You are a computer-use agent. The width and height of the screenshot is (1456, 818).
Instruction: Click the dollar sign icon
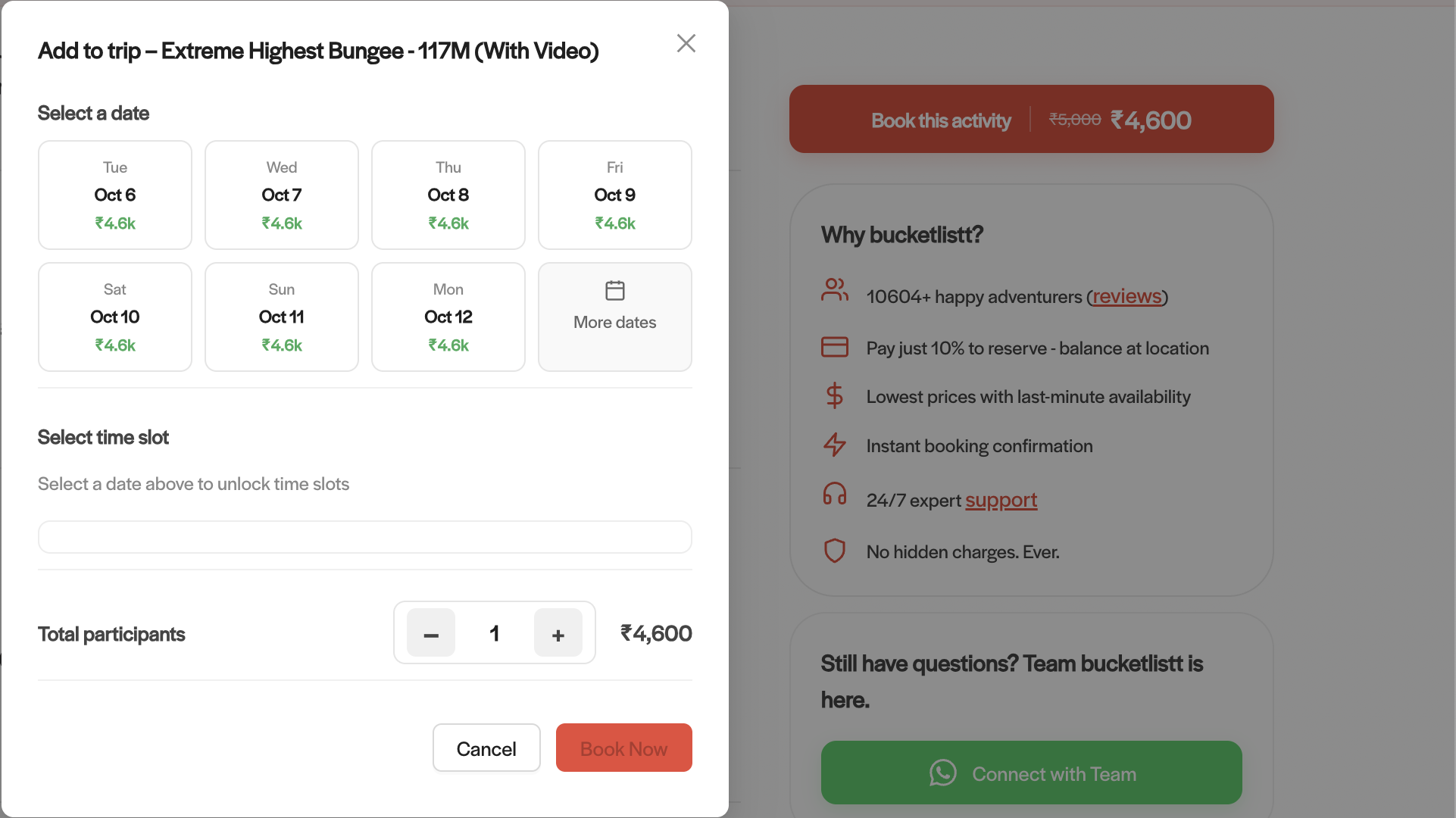(835, 395)
